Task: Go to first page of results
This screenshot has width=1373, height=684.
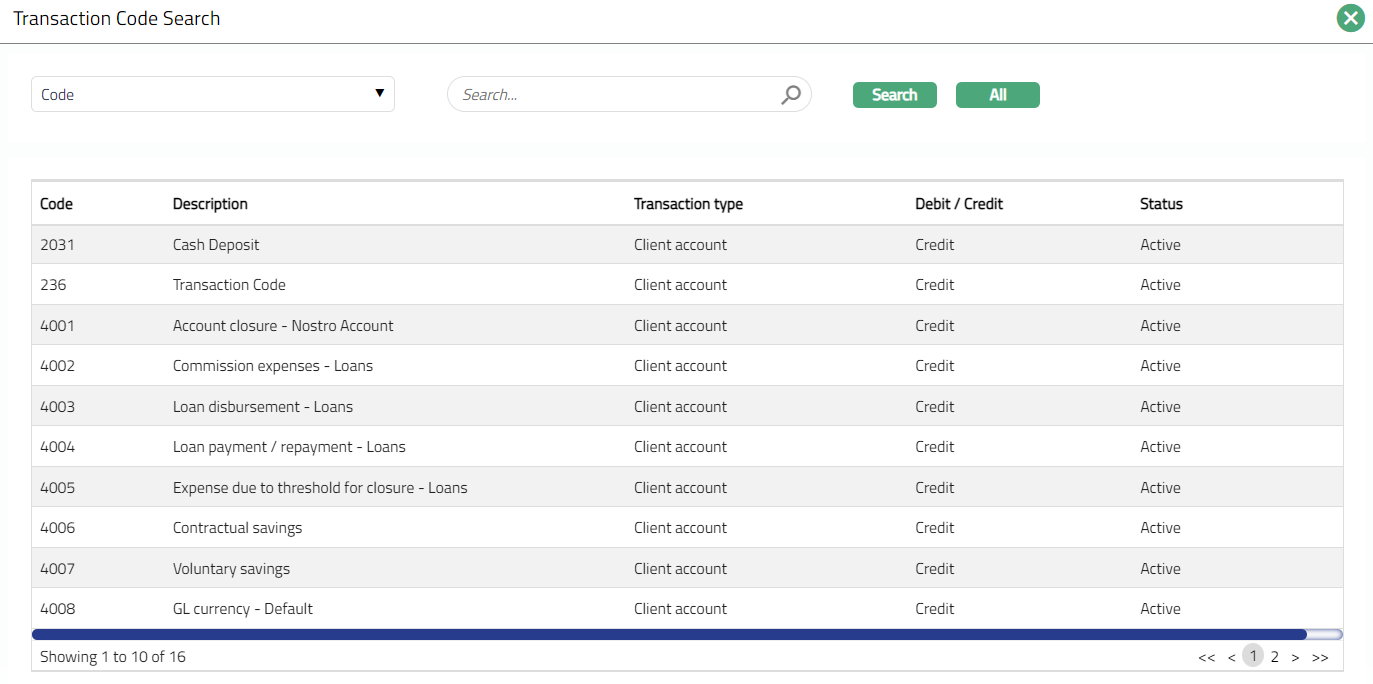Action: [x=1206, y=657]
